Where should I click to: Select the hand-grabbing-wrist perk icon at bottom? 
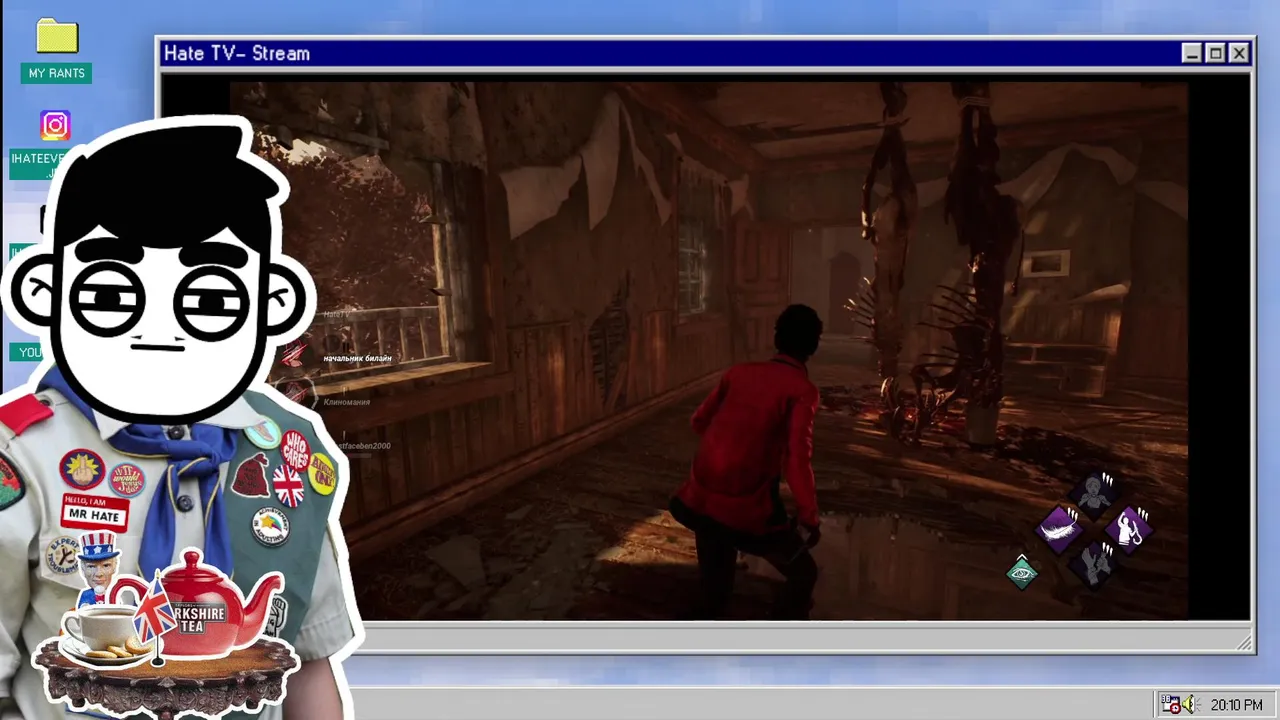coord(1095,563)
